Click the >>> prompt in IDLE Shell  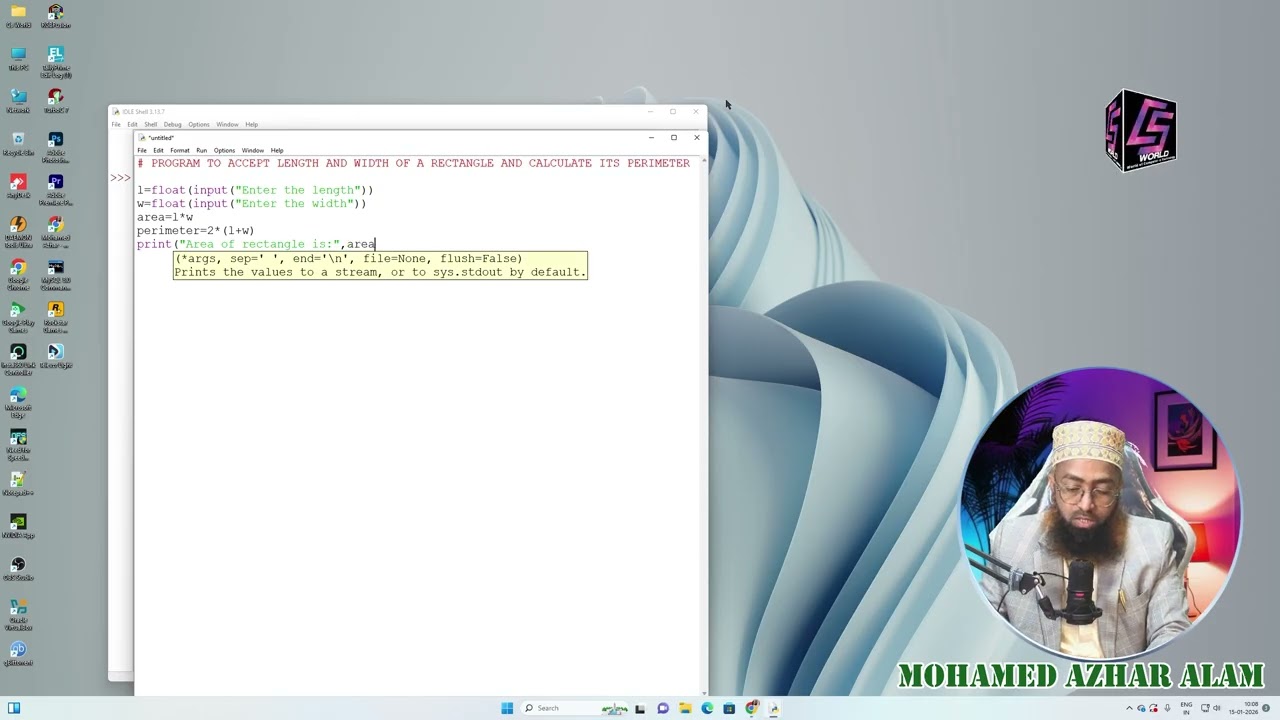pyautogui.click(x=120, y=178)
